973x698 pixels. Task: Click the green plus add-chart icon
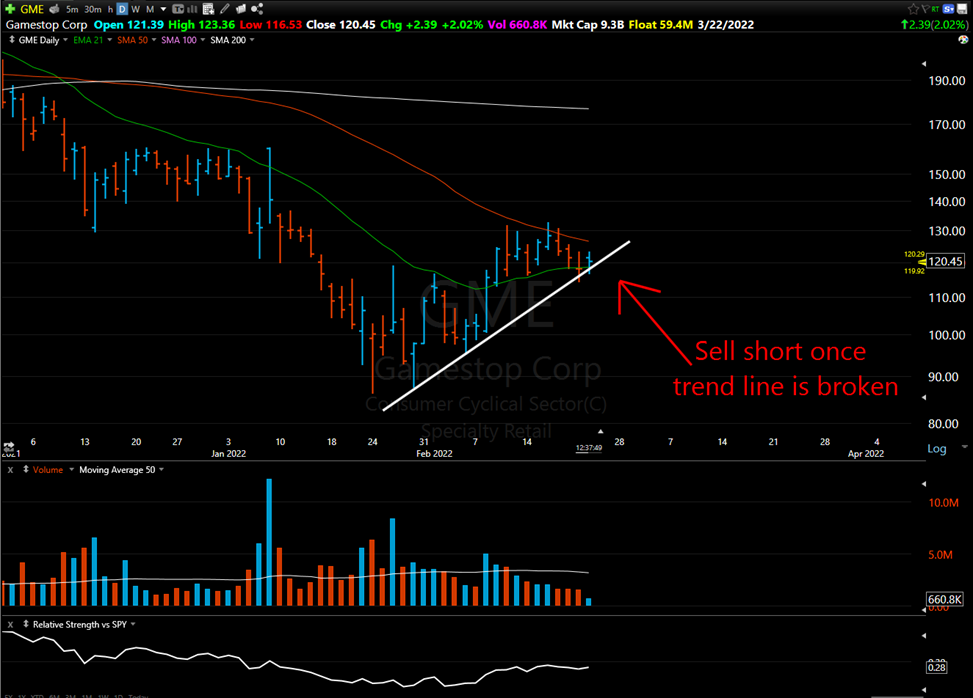tap(10, 9)
